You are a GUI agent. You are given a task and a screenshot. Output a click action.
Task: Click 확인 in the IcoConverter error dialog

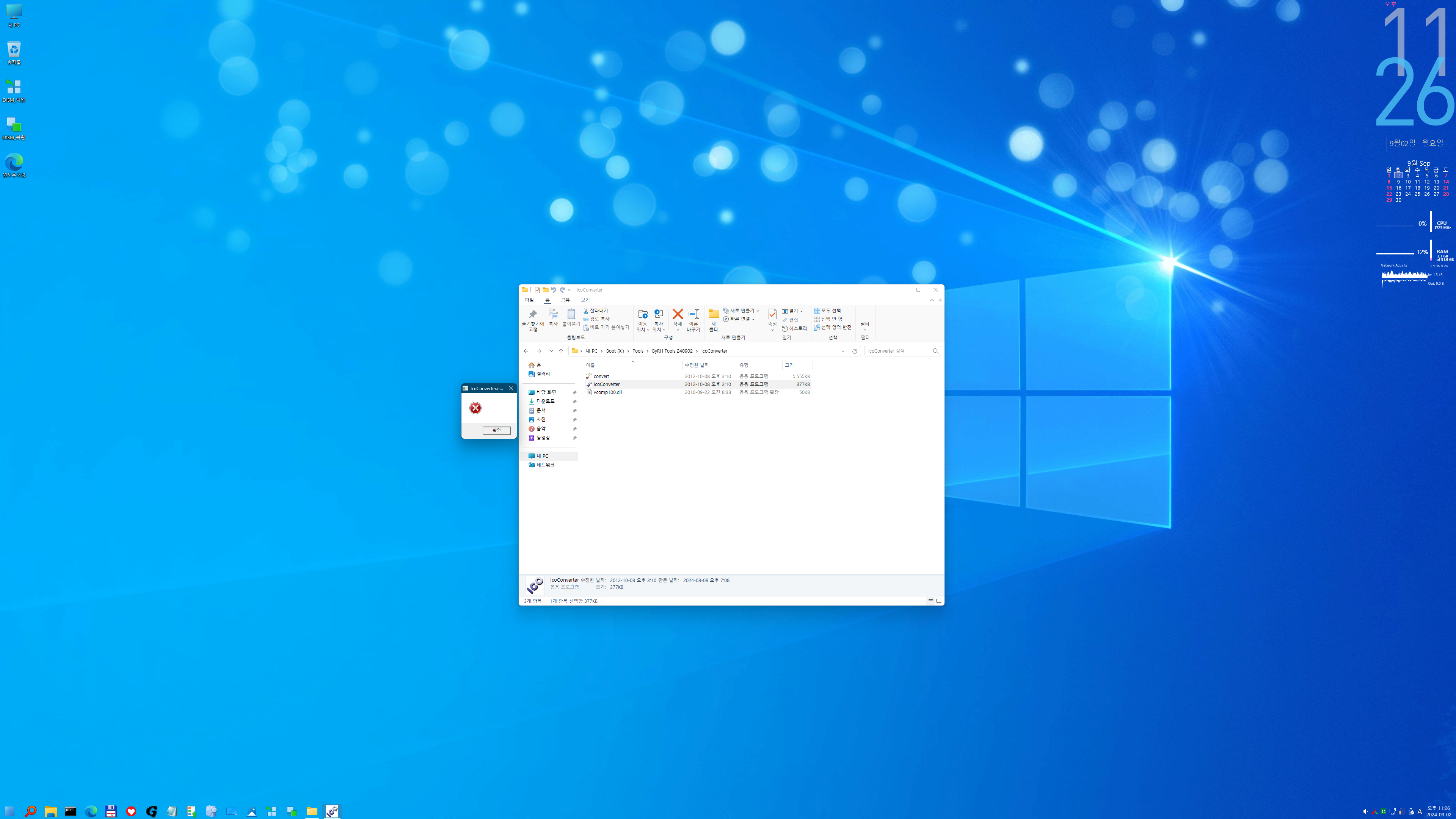496,430
